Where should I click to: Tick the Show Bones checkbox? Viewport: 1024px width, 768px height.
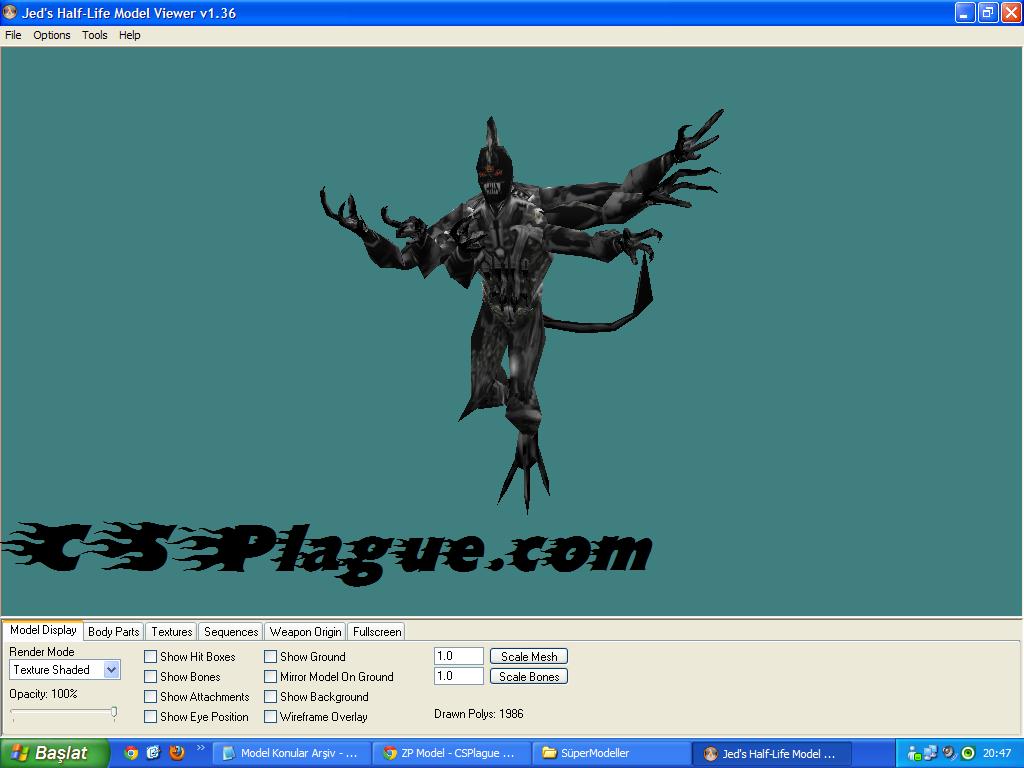pos(150,677)
